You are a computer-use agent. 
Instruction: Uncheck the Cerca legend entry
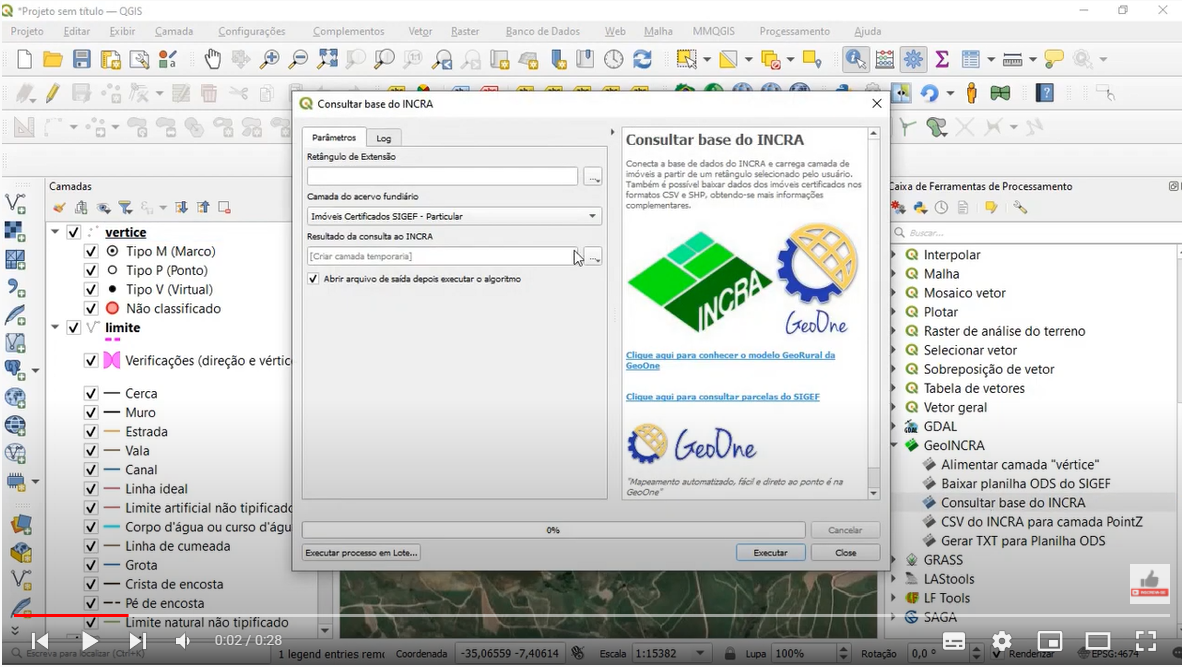(x=91, y=393)
